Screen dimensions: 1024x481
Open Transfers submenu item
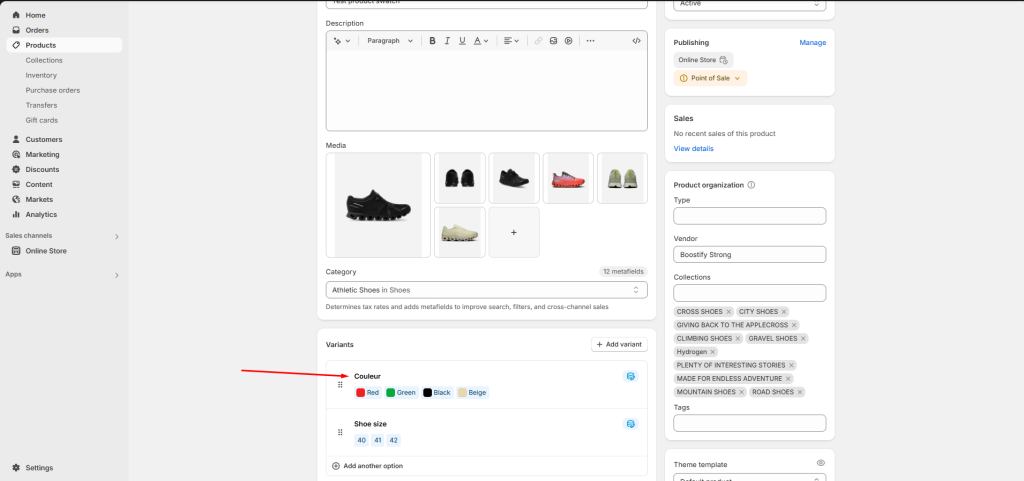41,105
